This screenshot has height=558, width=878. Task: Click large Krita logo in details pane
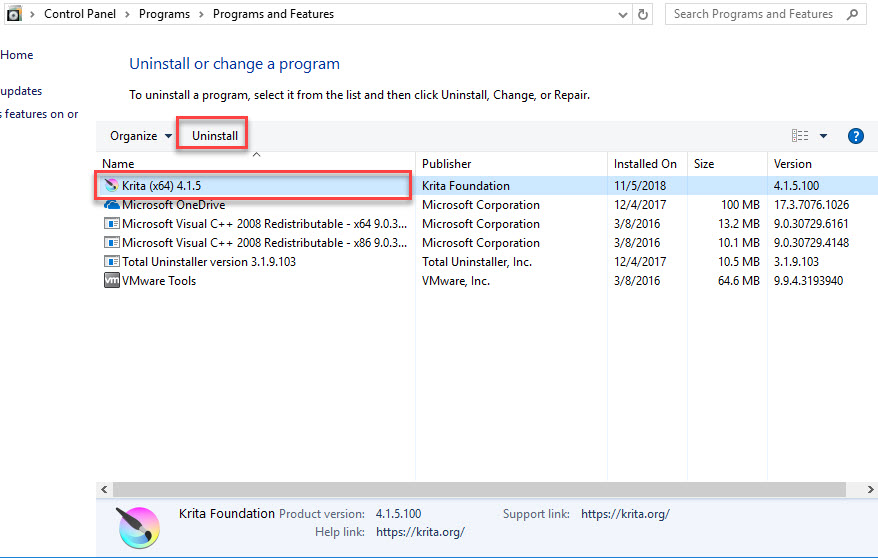click(x=138, y=528)
